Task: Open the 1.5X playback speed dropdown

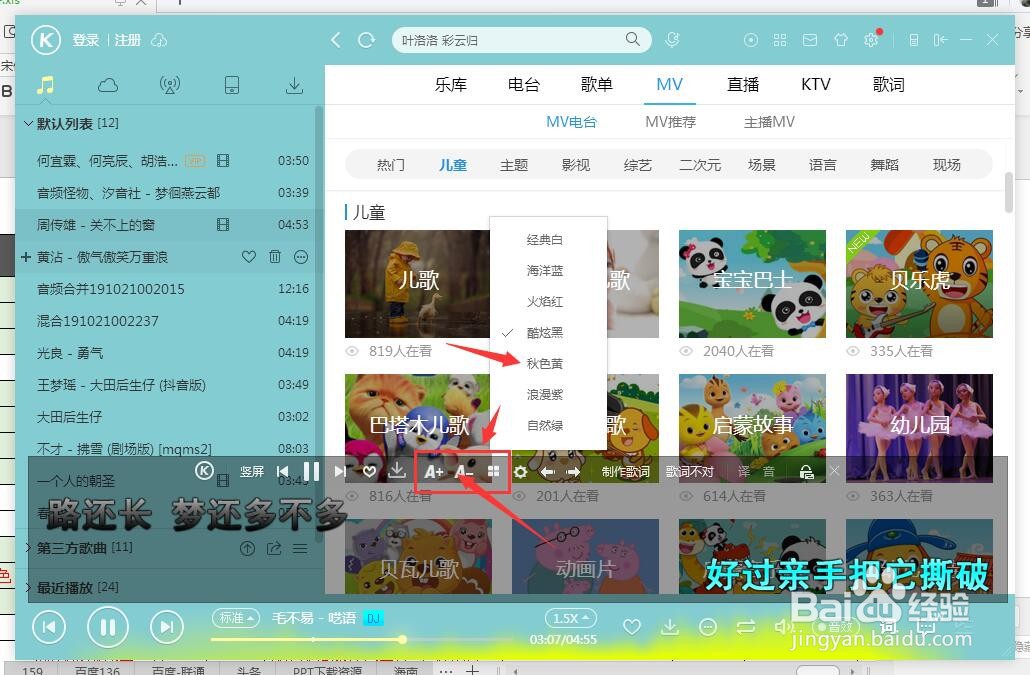Action: point(569,619)
